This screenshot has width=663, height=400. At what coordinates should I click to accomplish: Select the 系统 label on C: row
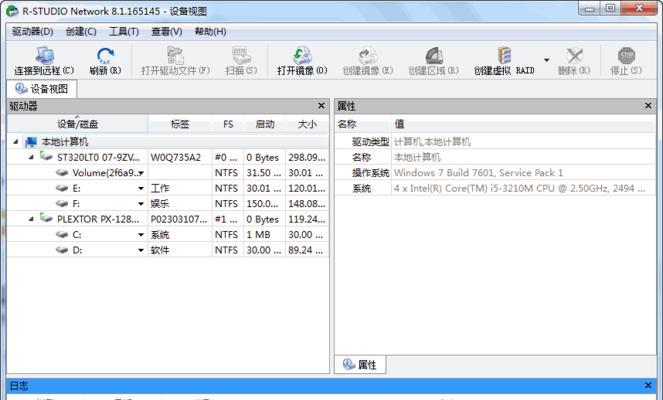pos(160,235)
